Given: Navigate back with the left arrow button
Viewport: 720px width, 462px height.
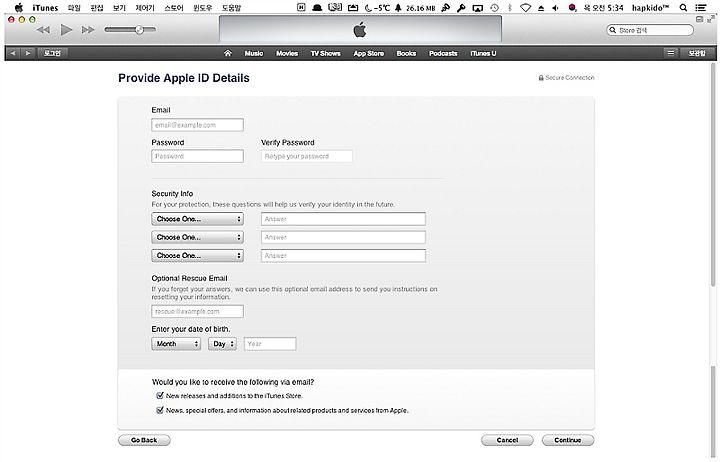Looking at the screenshot, I should click(x=13, y=53).
